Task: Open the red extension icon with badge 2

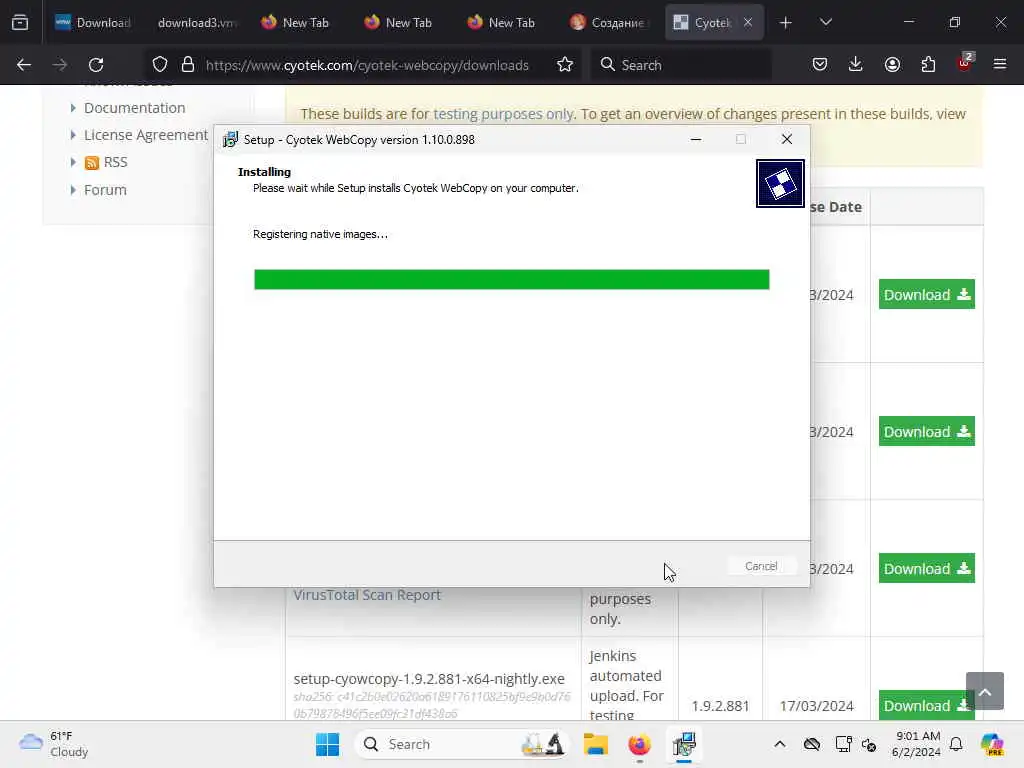Action: pos(965,63)
